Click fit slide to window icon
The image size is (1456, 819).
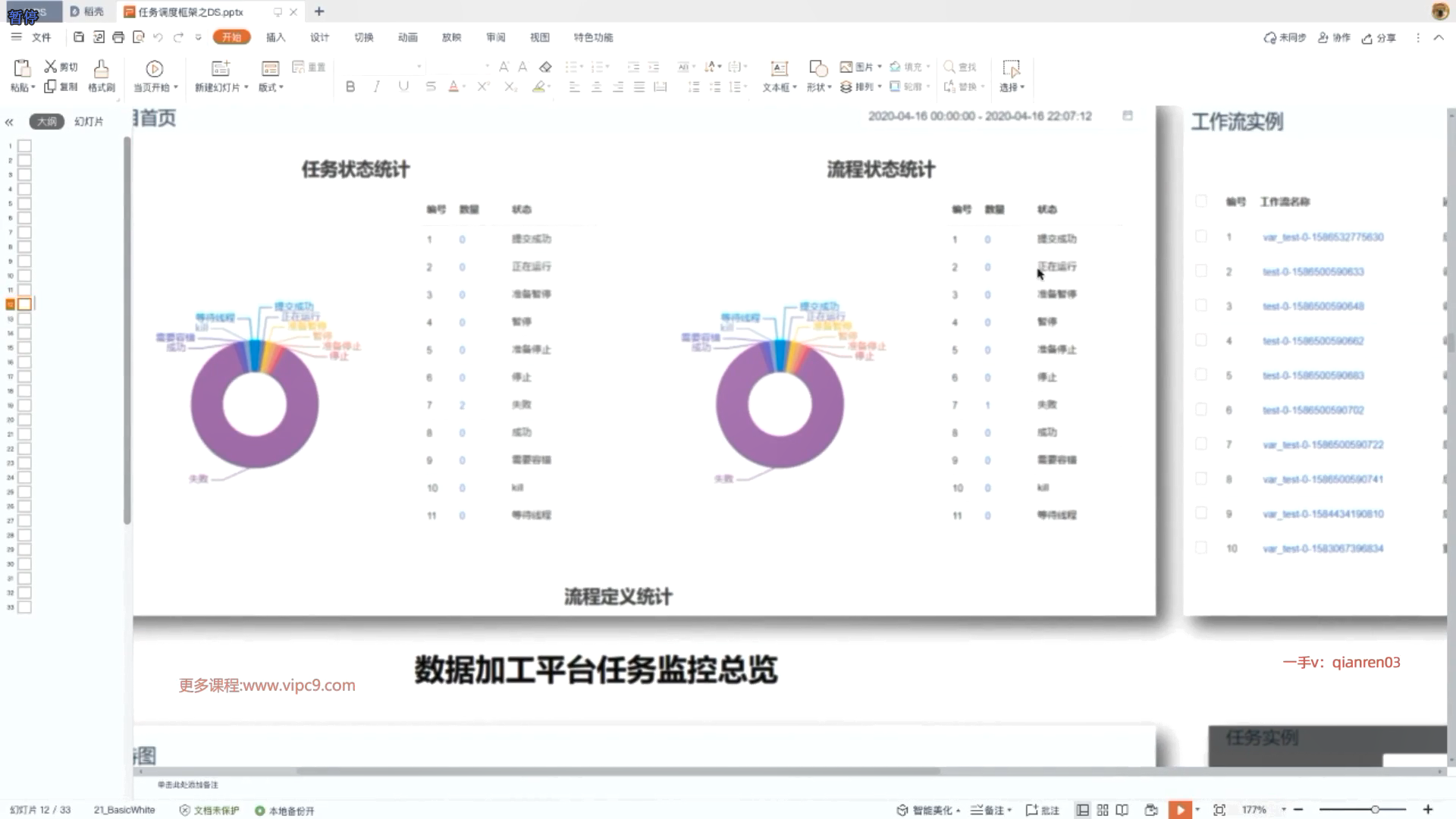tap(1219, 810)
